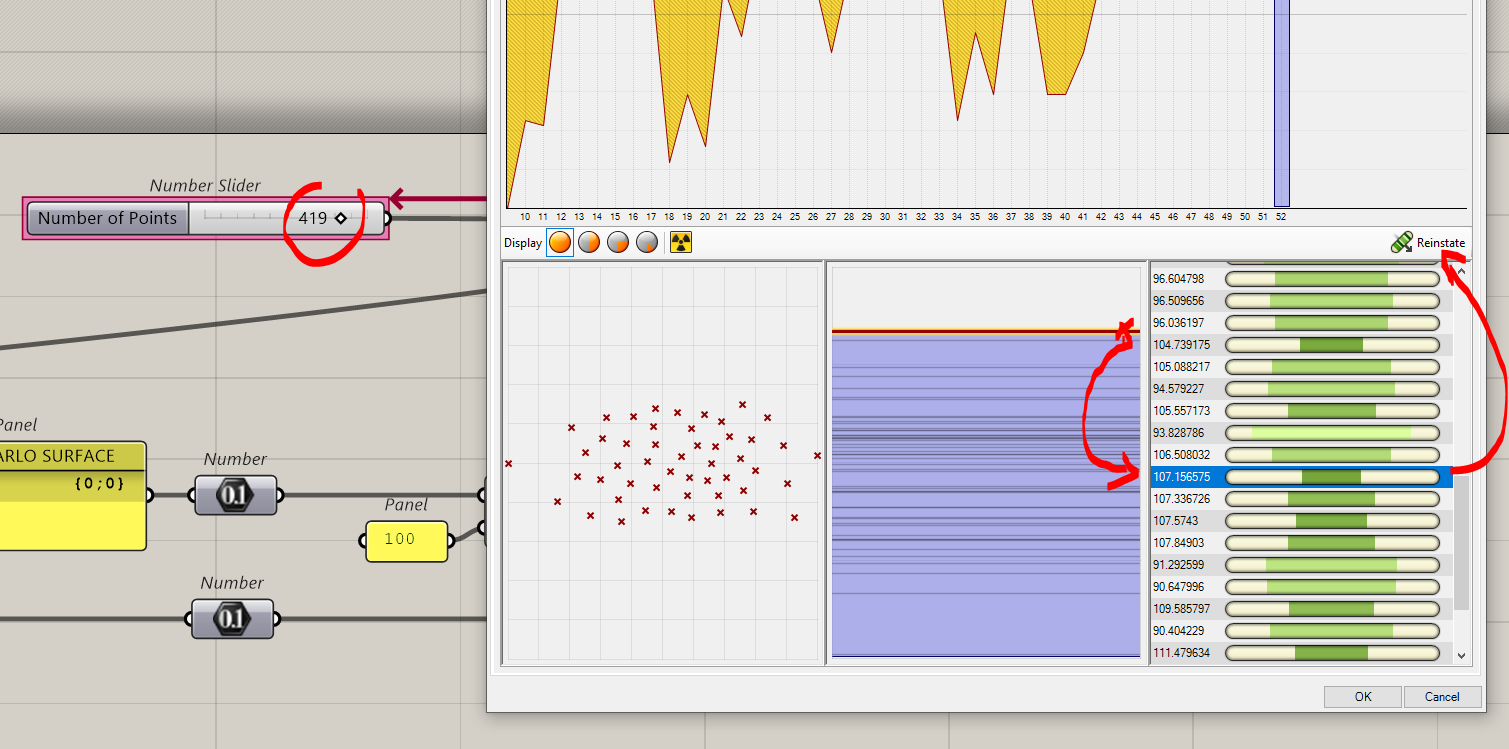Viewport: 1509px width, 749px height.
Task: Select genome row 104.739175
Action: (1301, 345)
